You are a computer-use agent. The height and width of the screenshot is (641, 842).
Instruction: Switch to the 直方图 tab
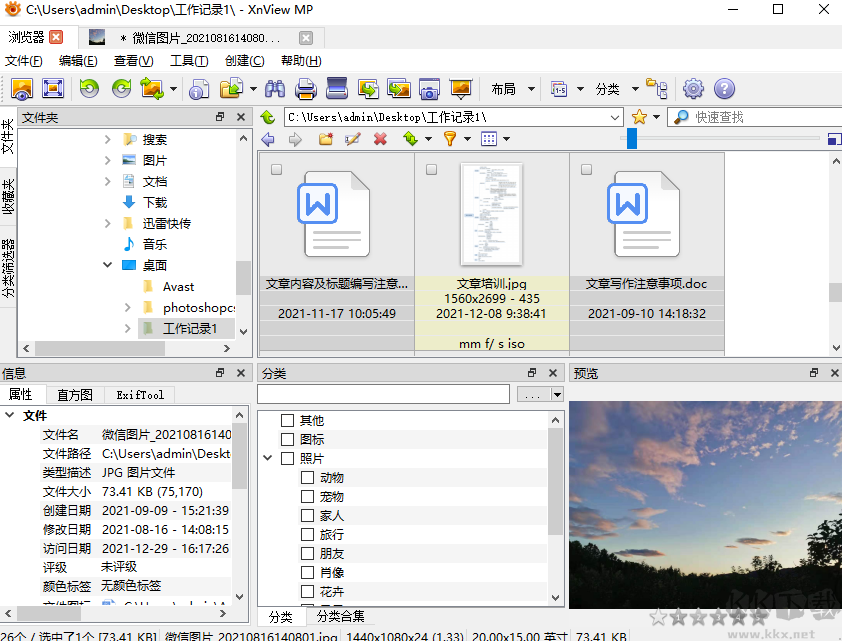(x=74, y=394)
